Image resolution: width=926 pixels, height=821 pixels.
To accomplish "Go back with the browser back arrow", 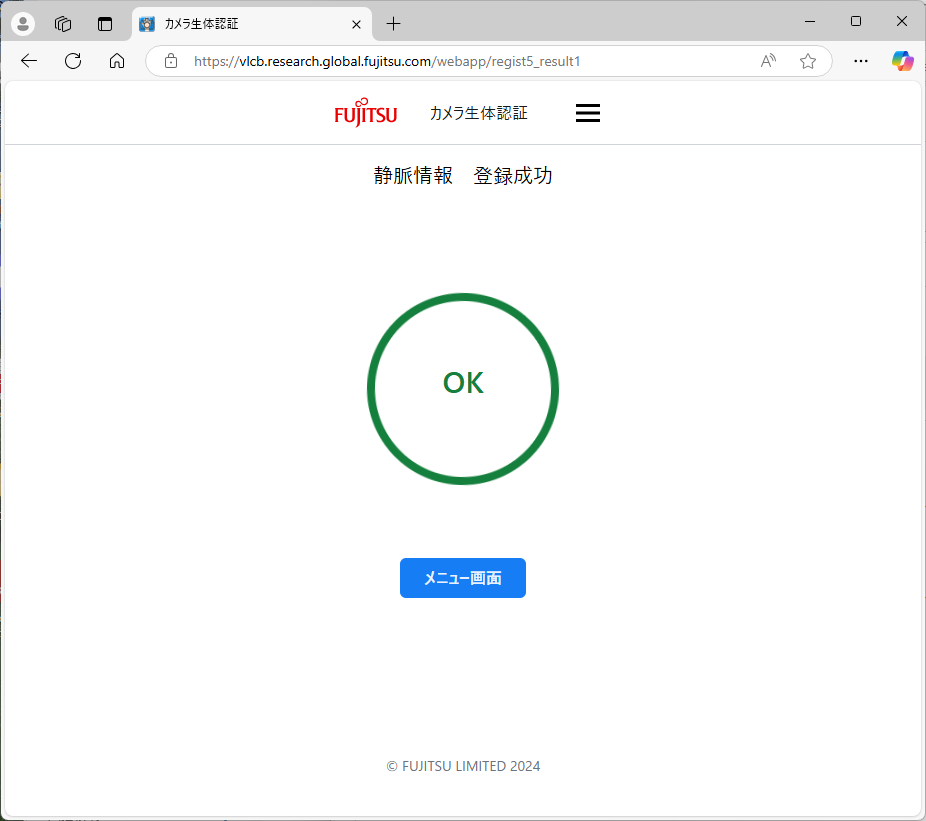I will pyautogui.click(x=28, y=61).
